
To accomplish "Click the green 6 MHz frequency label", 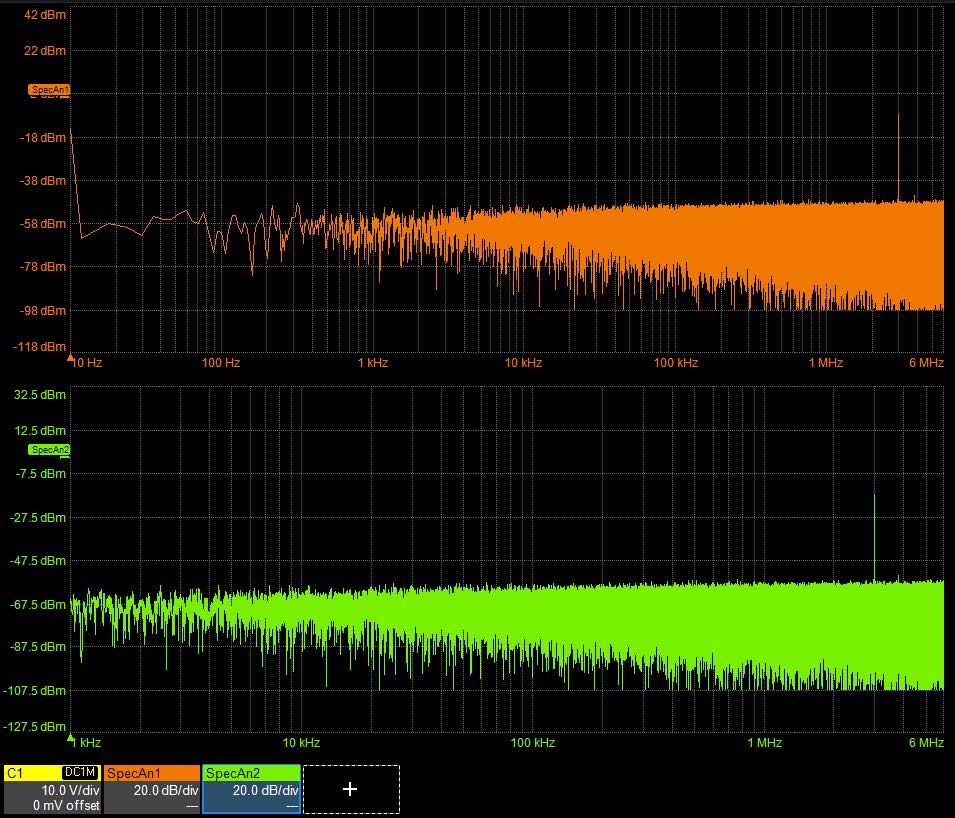I will click(926, 742).
